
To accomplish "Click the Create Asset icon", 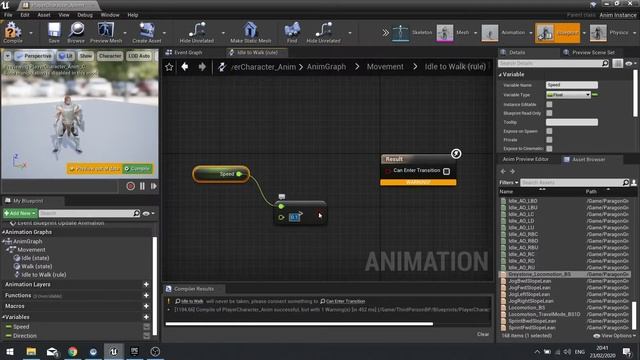I will (147, 31).
